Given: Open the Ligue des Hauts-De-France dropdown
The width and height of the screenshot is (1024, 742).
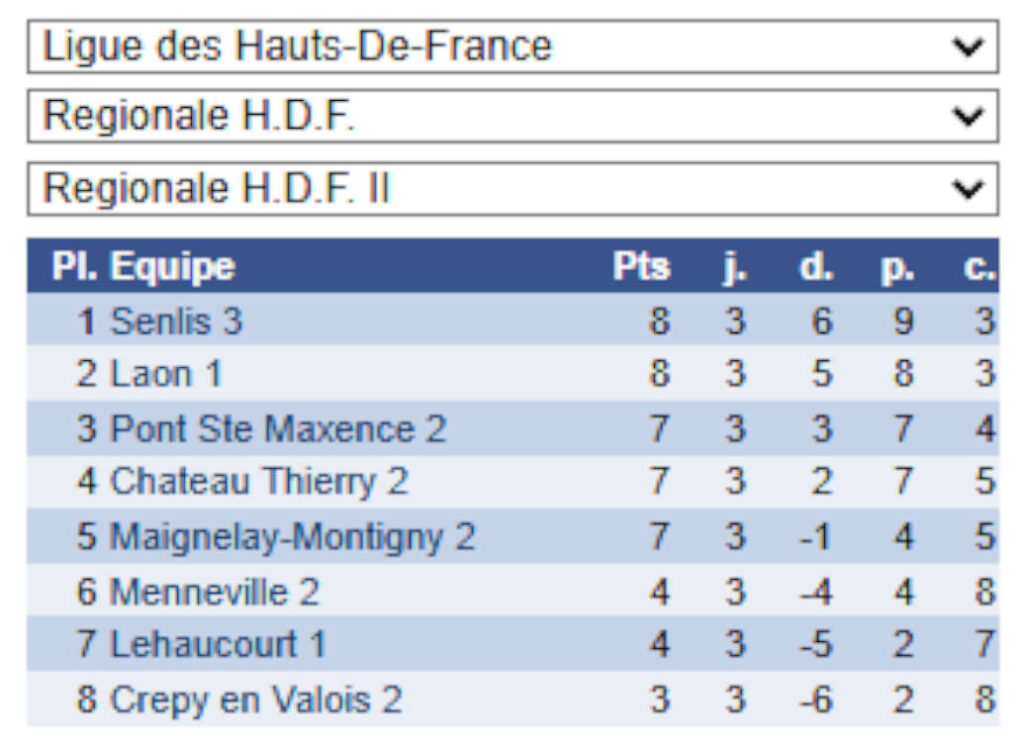Looking at the screenshot, I should click(x=512, y=47).
